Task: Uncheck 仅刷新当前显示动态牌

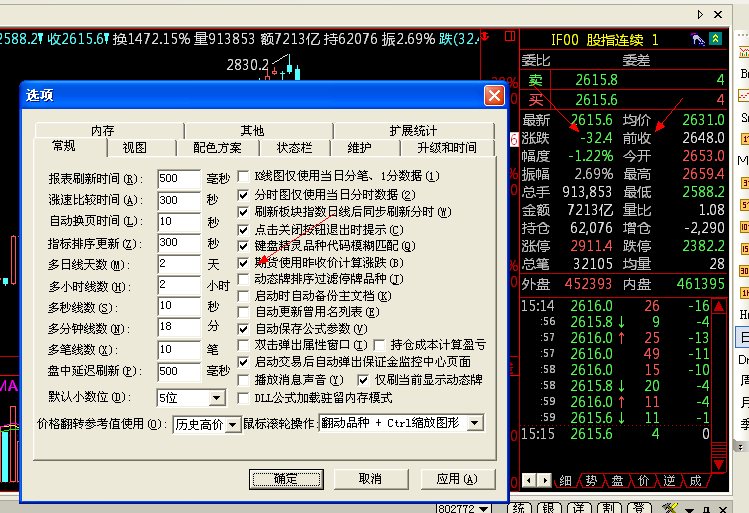Action: coord(364,380)
